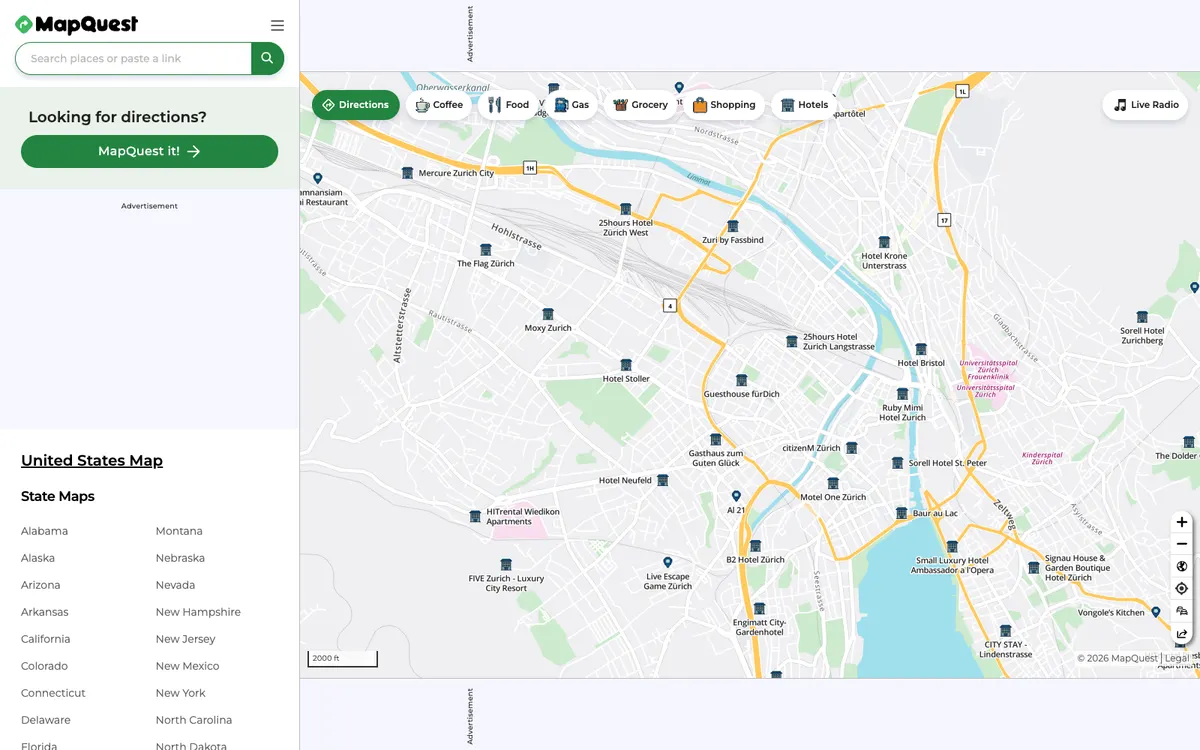Open the North Carolina state map link
Screen dimensions: 1200x750
(x=194, y=720)
